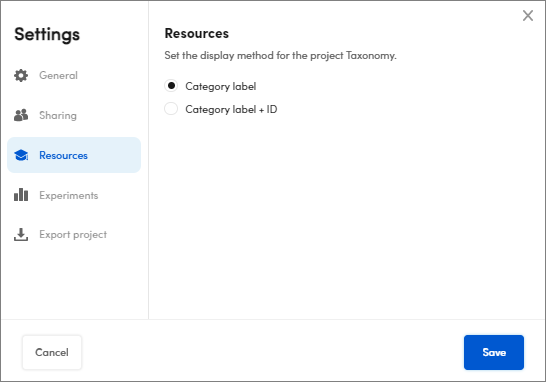
Task: Click the Taxonomy display method description text
Action: (280, 55)
